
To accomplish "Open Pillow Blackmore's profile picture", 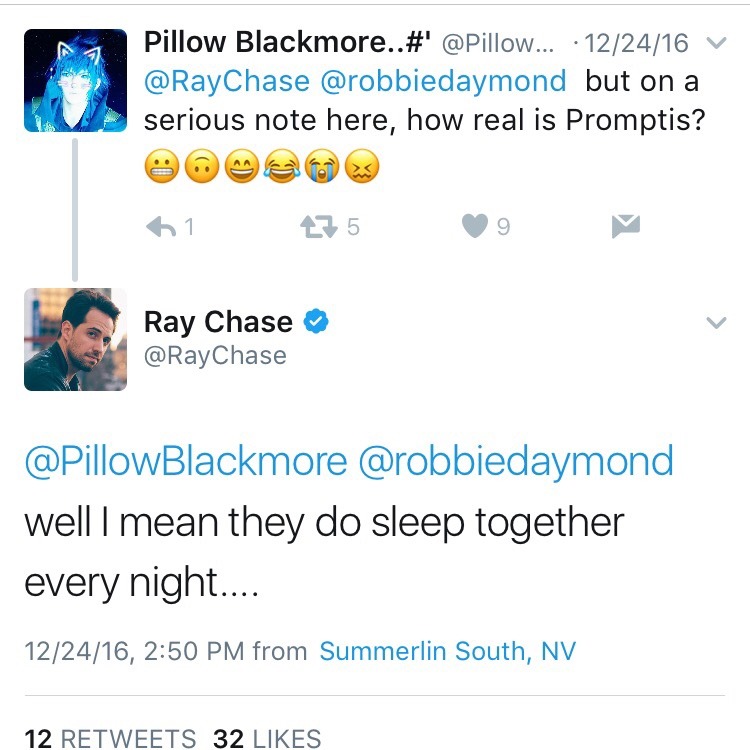I will (76, 81).
